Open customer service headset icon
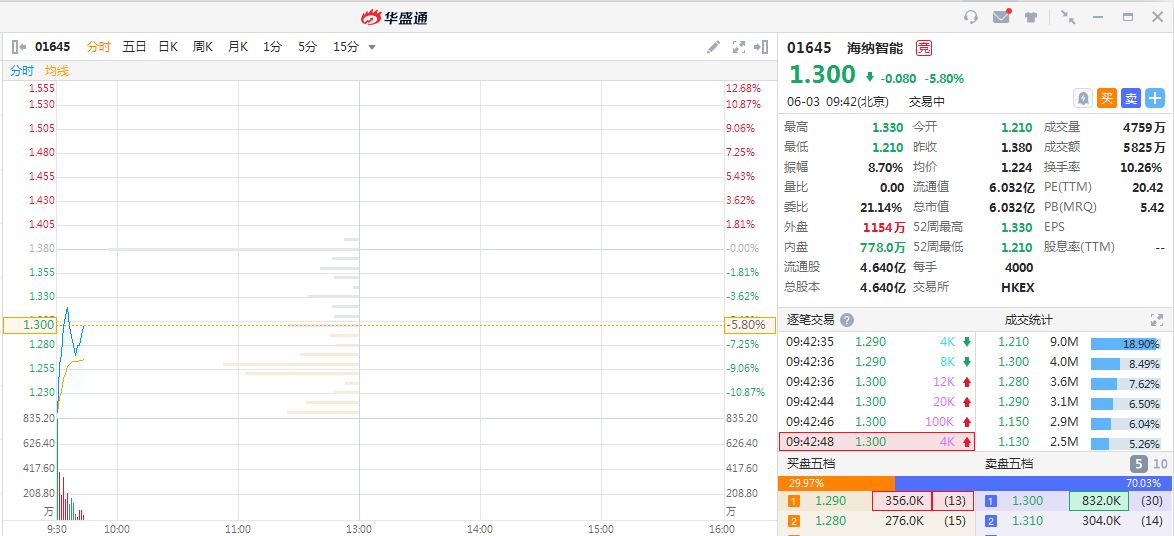1174x536 pixels. pos(971,17)
